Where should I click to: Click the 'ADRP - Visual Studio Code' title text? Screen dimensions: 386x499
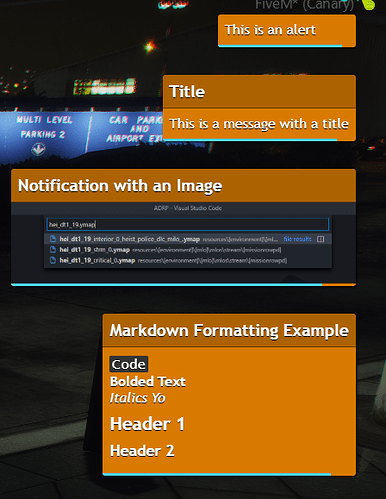tap(188, 208)
